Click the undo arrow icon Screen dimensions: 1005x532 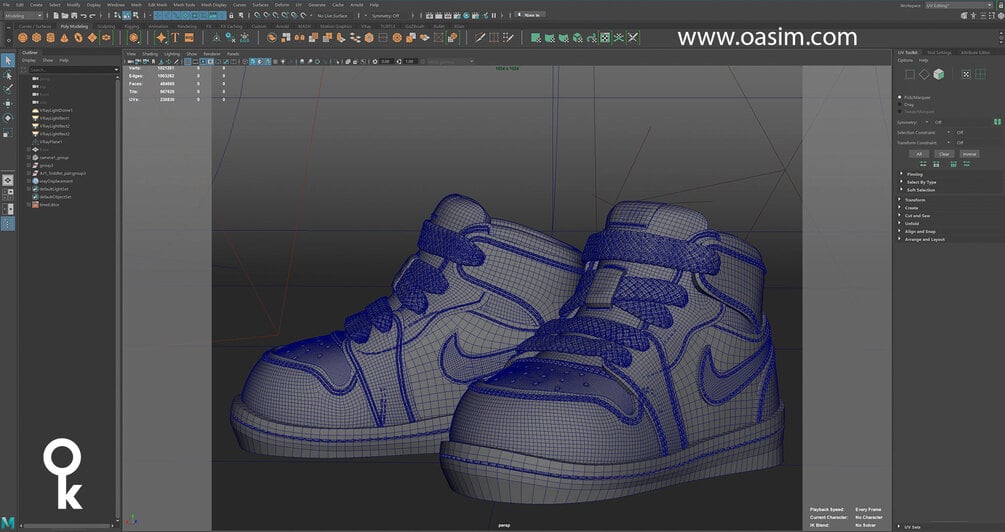[x=83, y=15]
